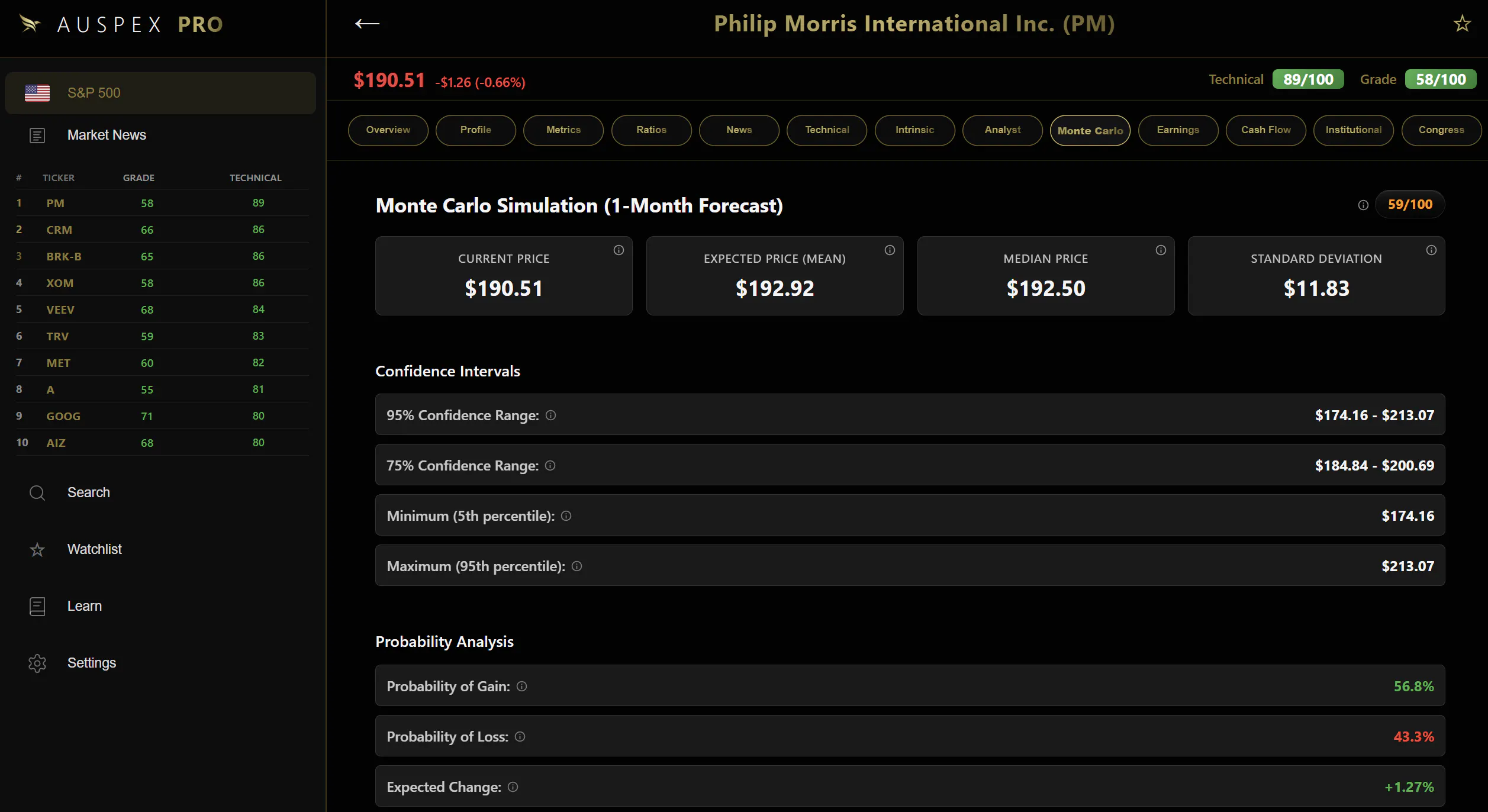This screenshot has width=1488, height=812.
Task: Sort by the TECHNICAL column header
Action: pyautogui.click(x=256, y=178)
